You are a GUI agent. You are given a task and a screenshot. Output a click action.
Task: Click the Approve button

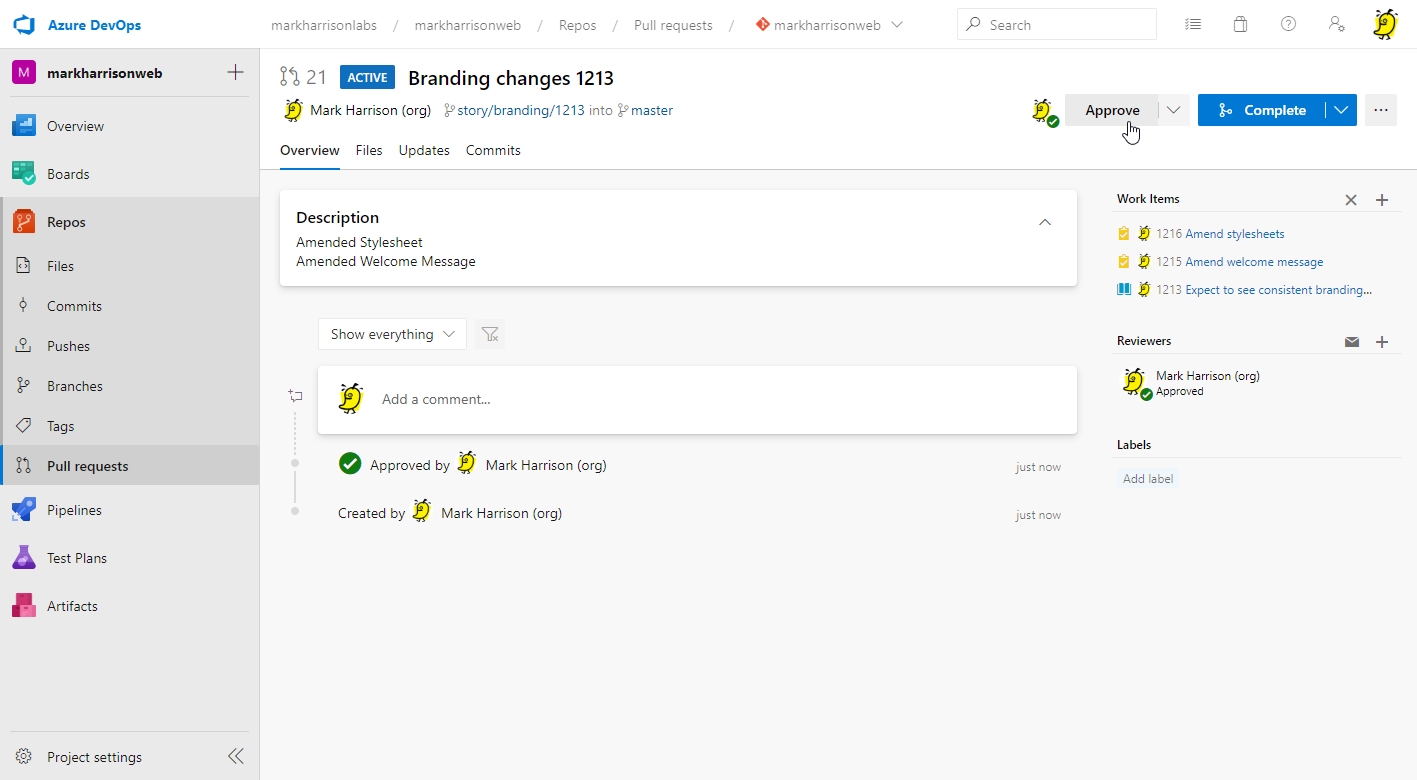point(1112,110)
